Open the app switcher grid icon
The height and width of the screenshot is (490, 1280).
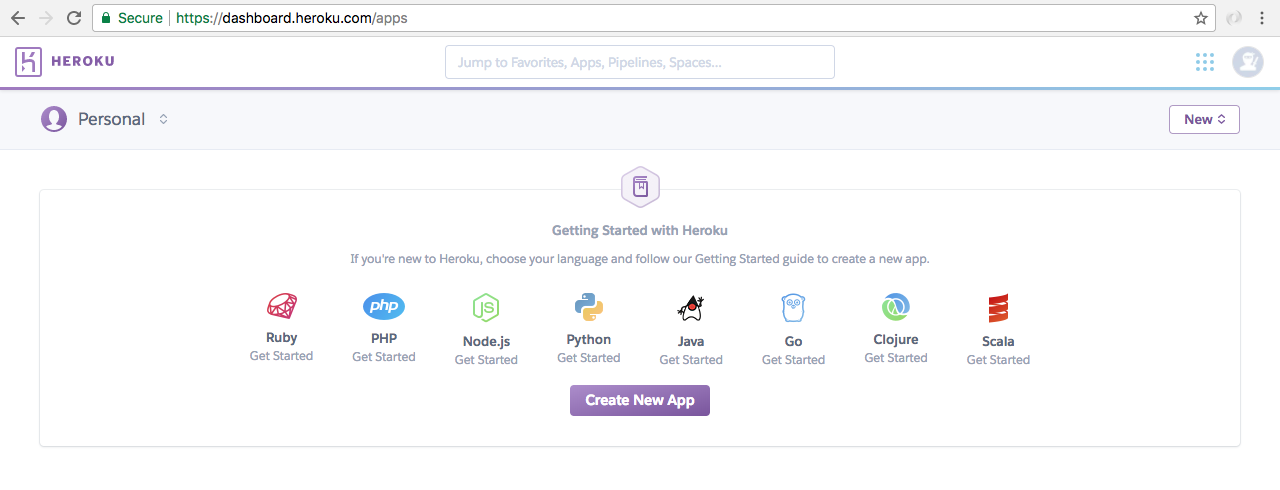click(x=1205, y=62)
